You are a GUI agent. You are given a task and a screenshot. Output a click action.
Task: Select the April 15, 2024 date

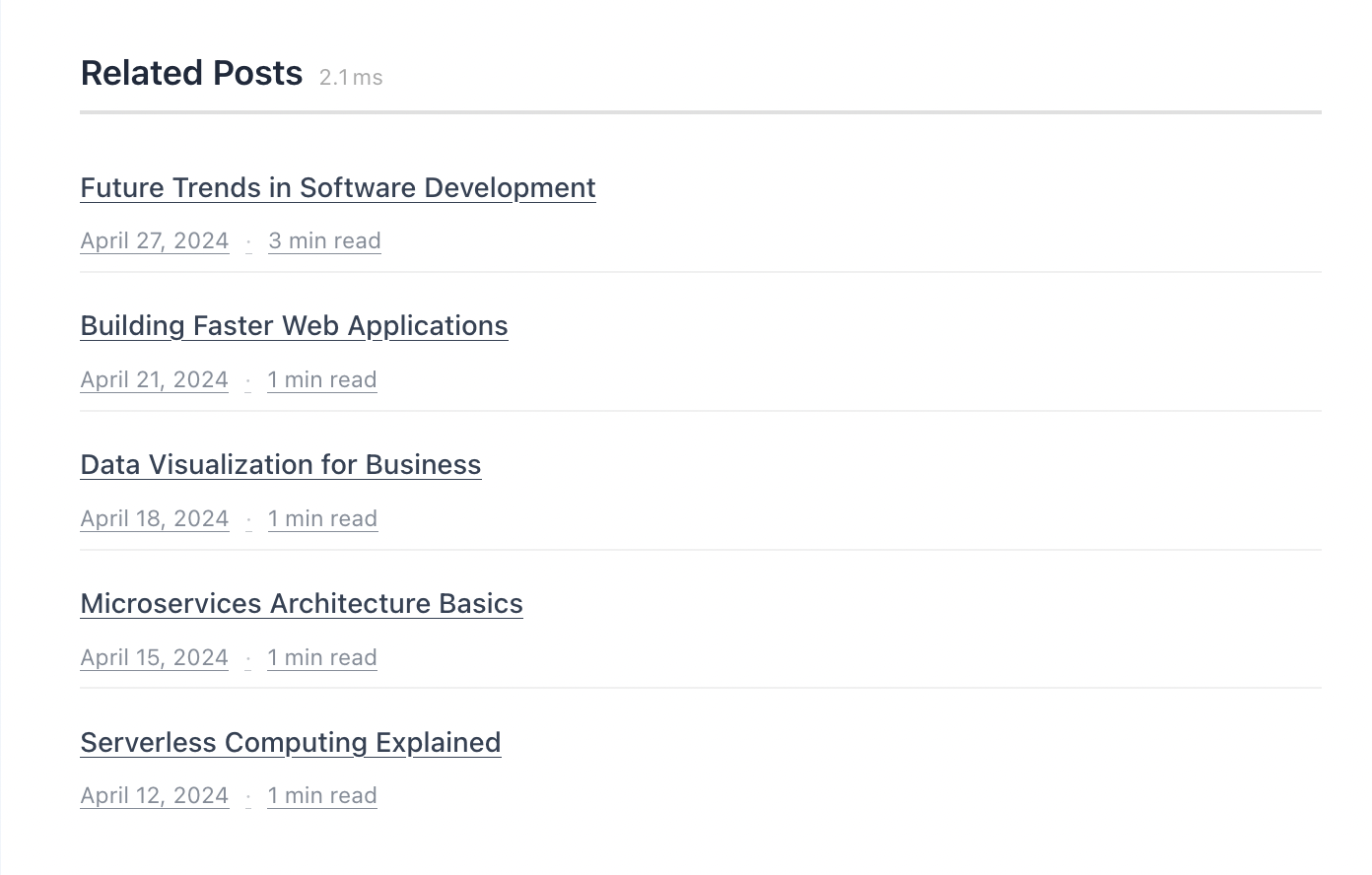click(x=154, y=658)
